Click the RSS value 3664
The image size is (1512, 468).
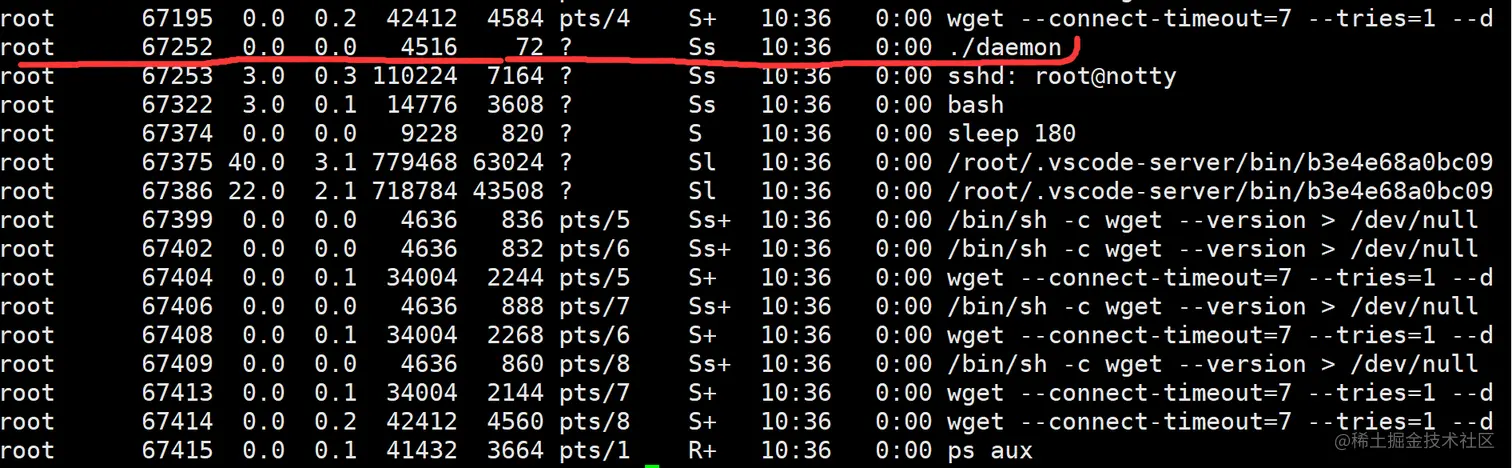(x=515, y=451)
